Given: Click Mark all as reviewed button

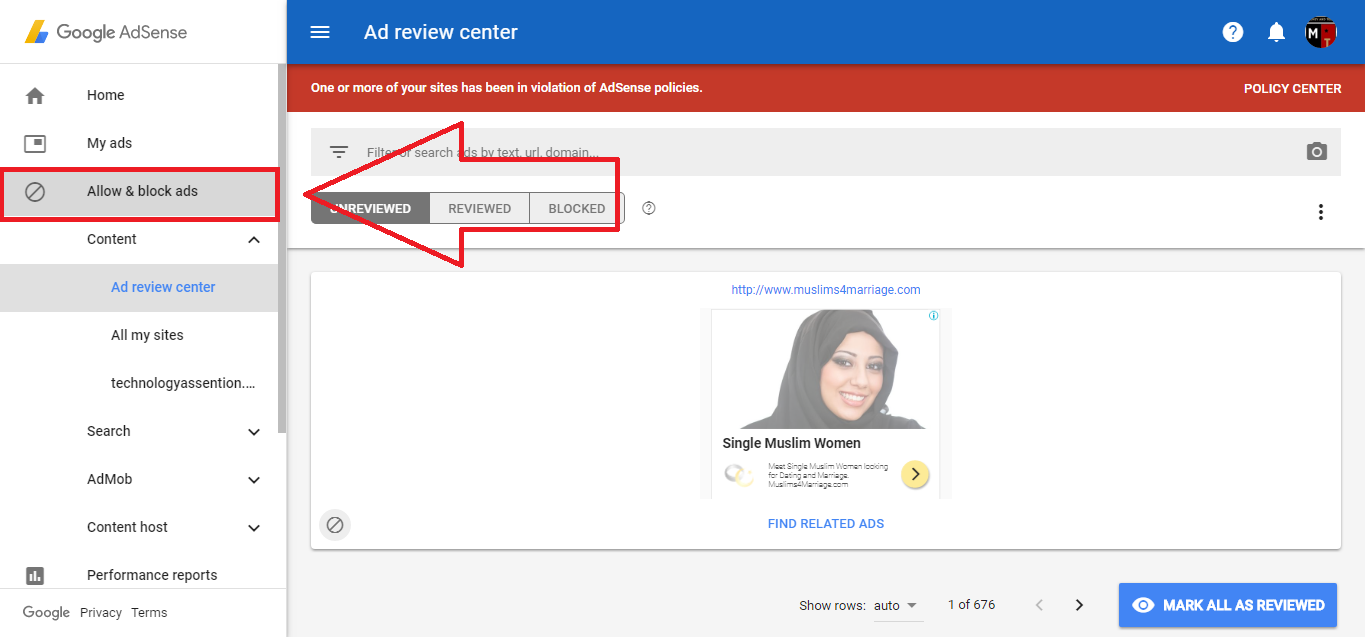Looking at the screenshot, I should coord(1228,605).
